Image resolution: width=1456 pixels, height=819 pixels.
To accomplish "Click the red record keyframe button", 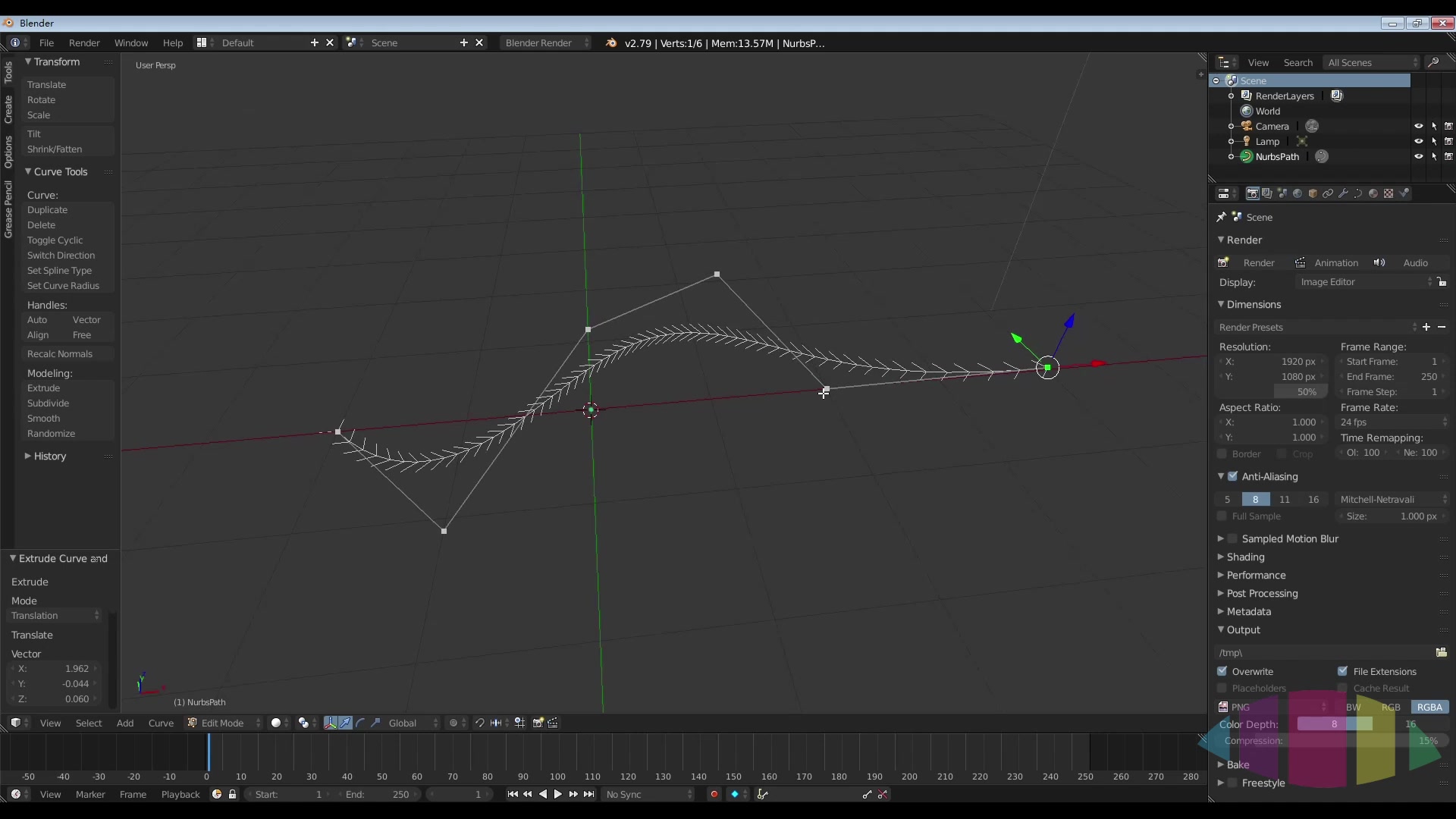I will coord(714,794).
